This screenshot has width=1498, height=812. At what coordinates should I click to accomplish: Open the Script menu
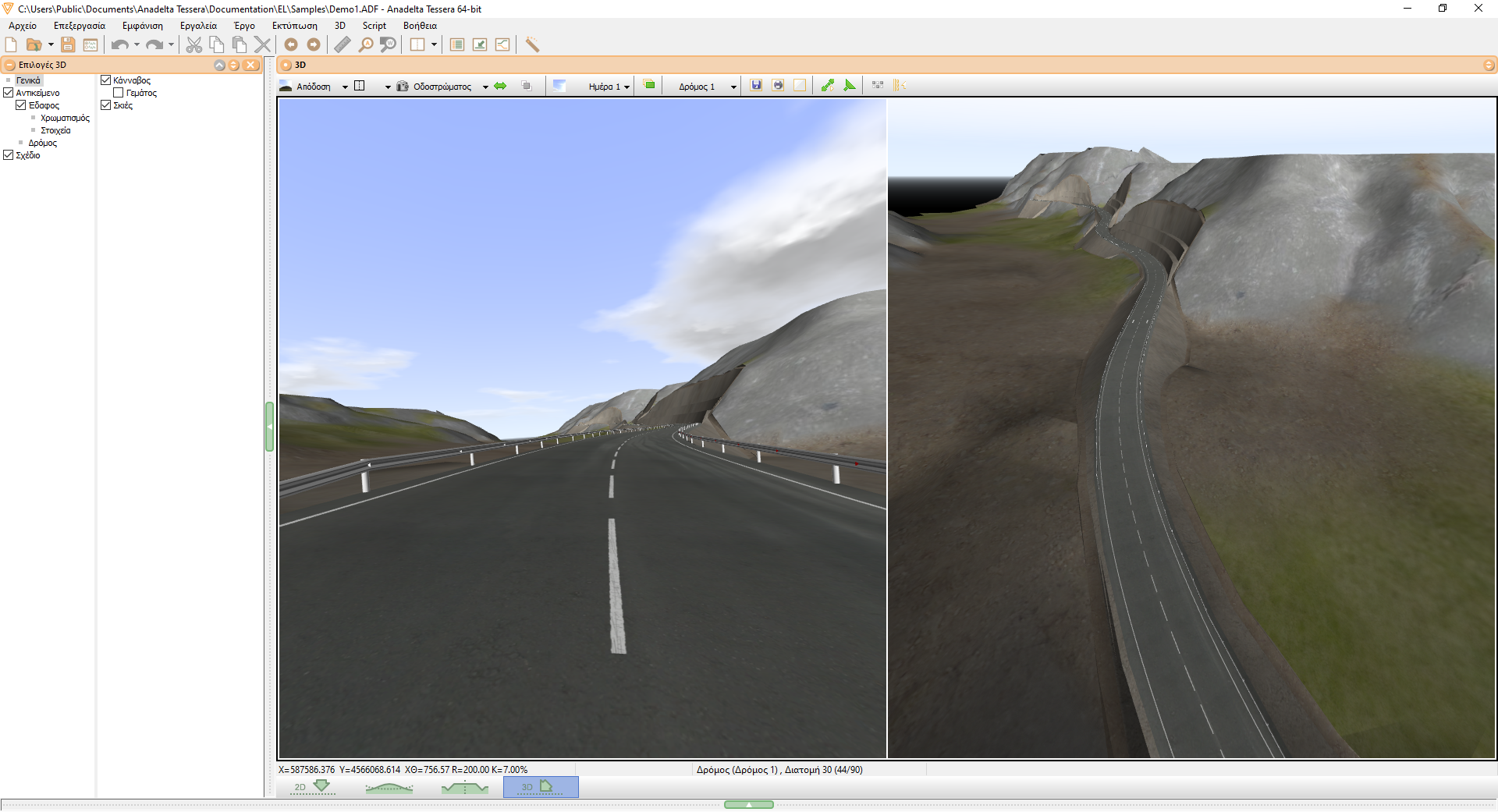pos(374,26)
